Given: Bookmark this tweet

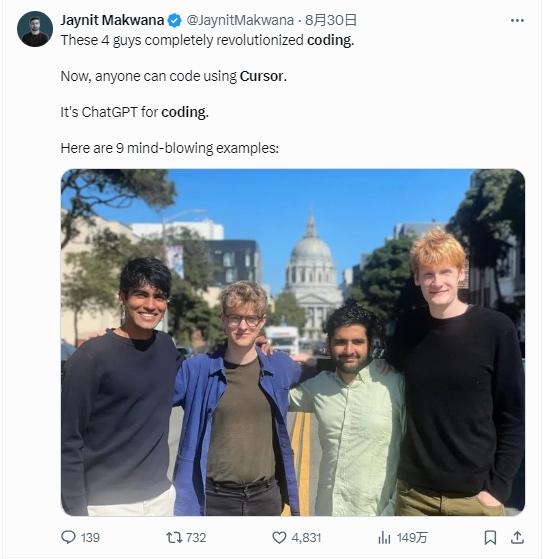Looking at the screenshot, I should point(490,537).
